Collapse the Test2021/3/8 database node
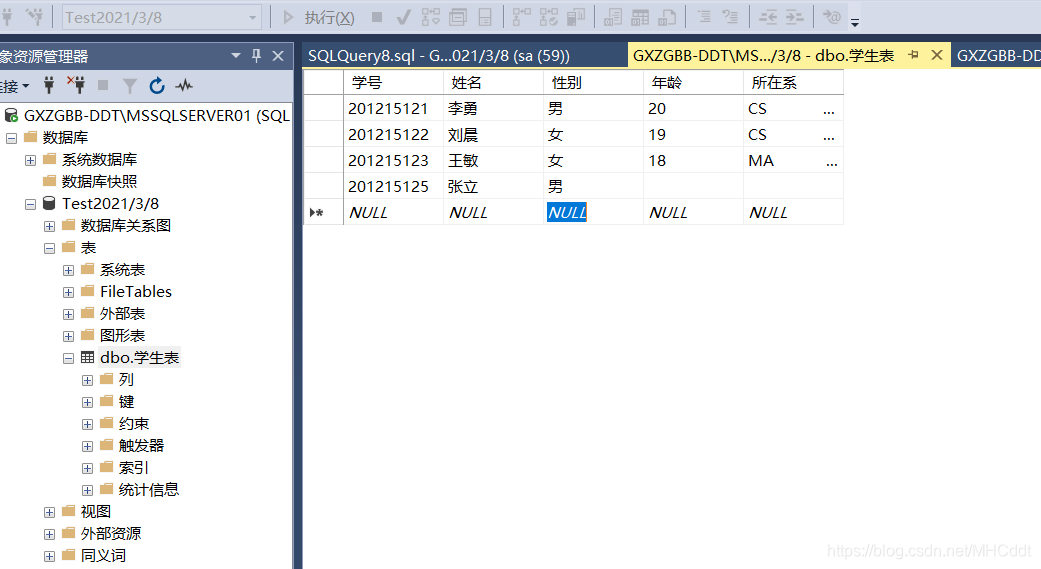1041x569 pixels. point(31,204)
